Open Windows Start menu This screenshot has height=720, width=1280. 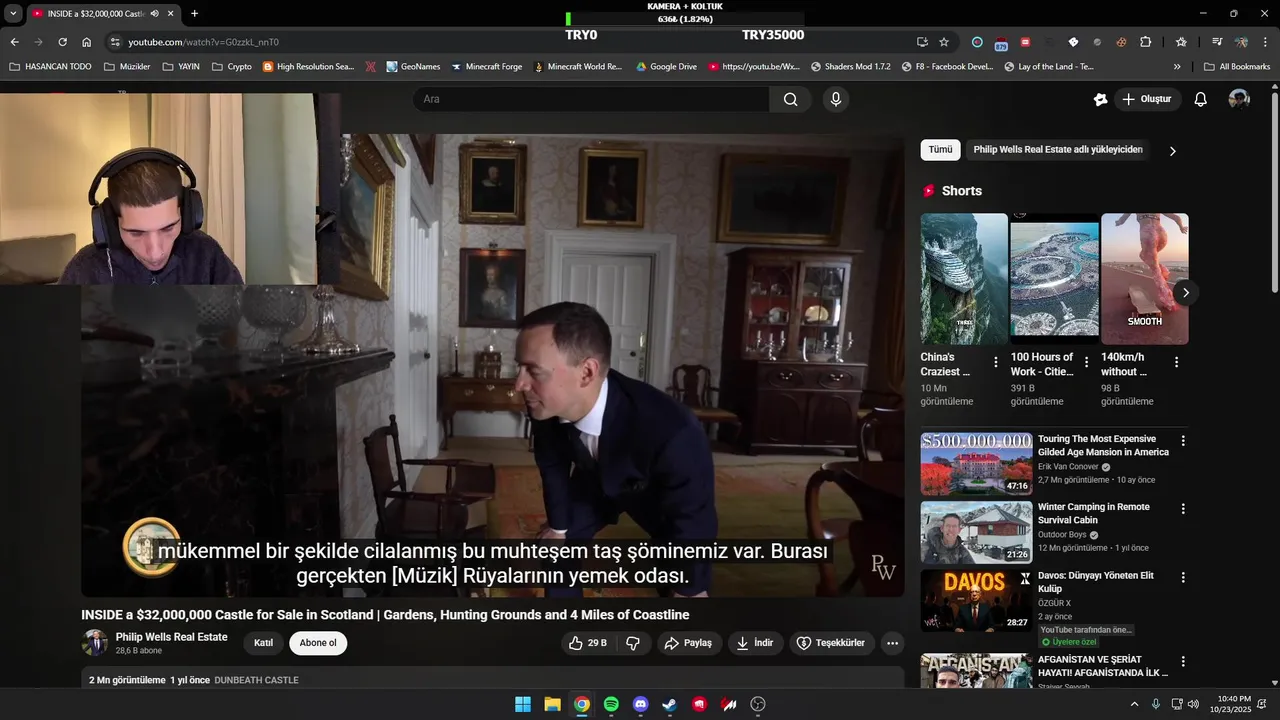tap(523, 704)
